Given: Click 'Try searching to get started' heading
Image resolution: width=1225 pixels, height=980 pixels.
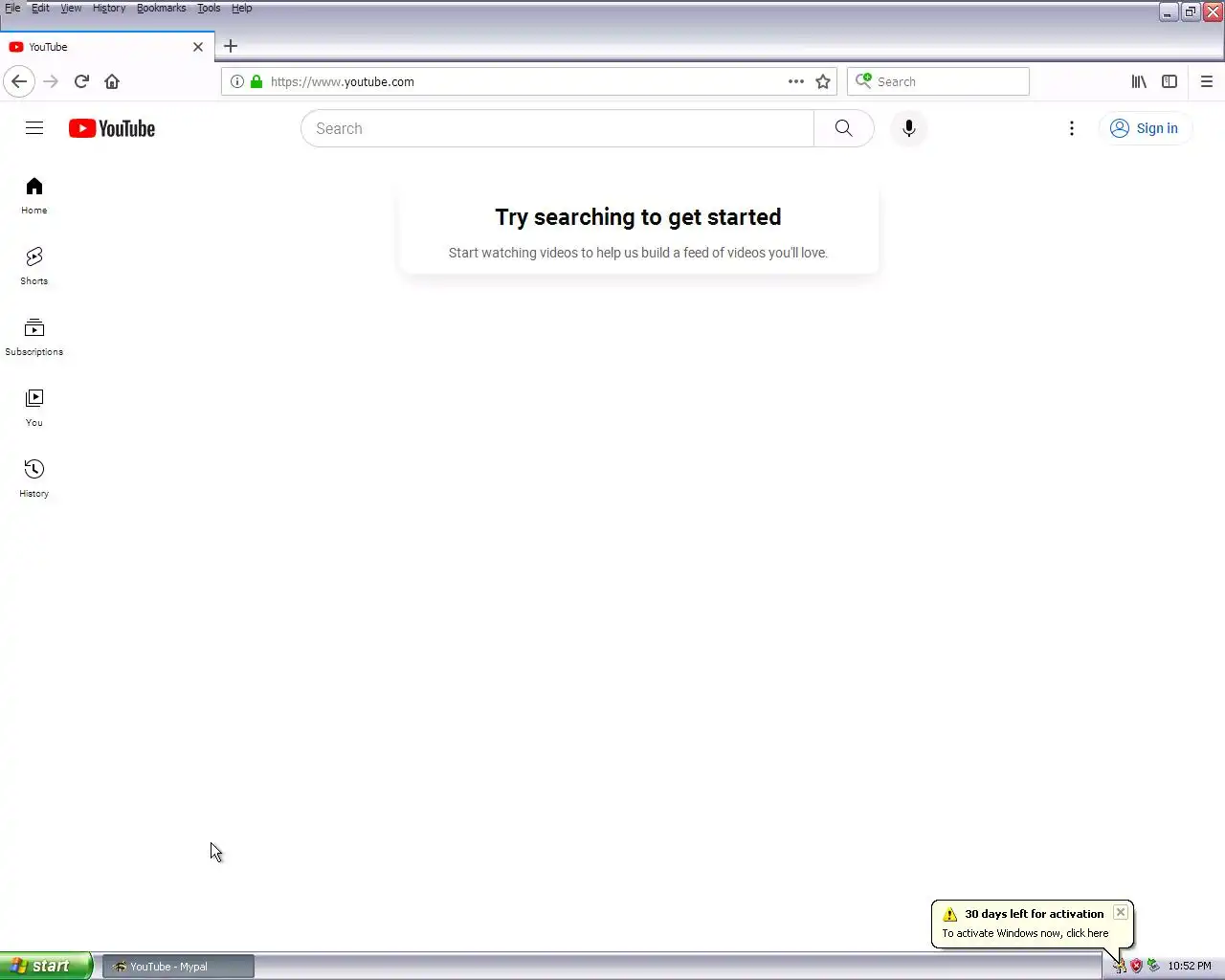Looking at the screenshot, I should click(x=638, y=217).
